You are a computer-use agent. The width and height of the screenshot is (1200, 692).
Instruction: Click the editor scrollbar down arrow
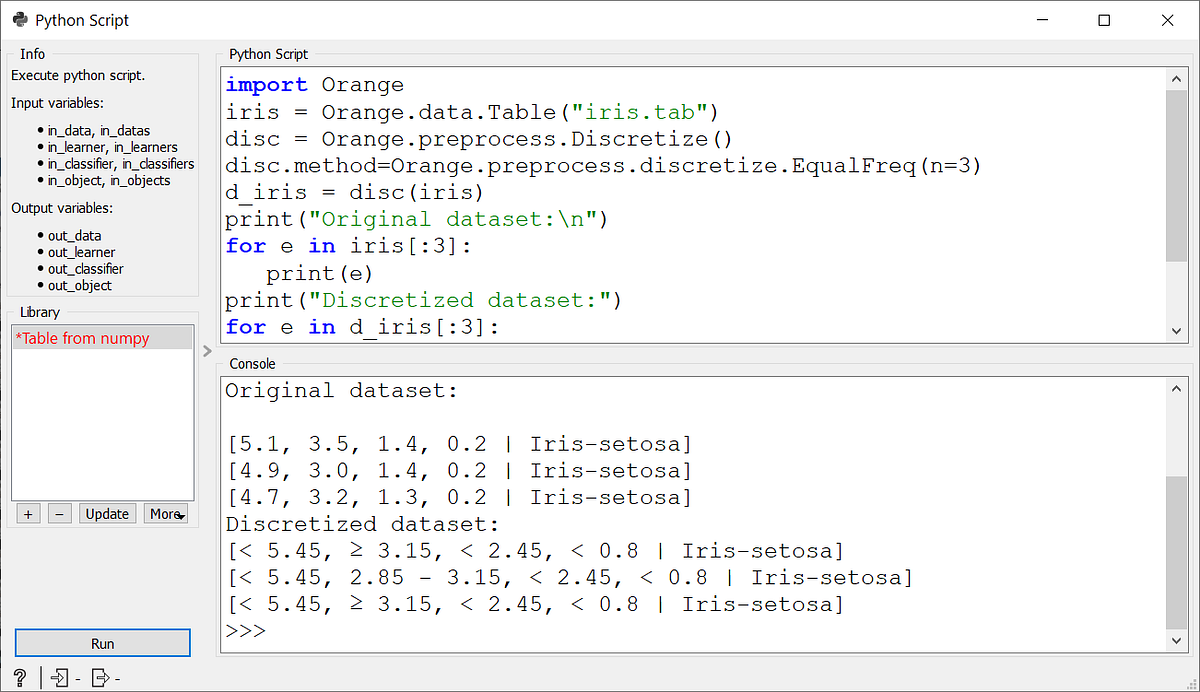pos(1176,330)
